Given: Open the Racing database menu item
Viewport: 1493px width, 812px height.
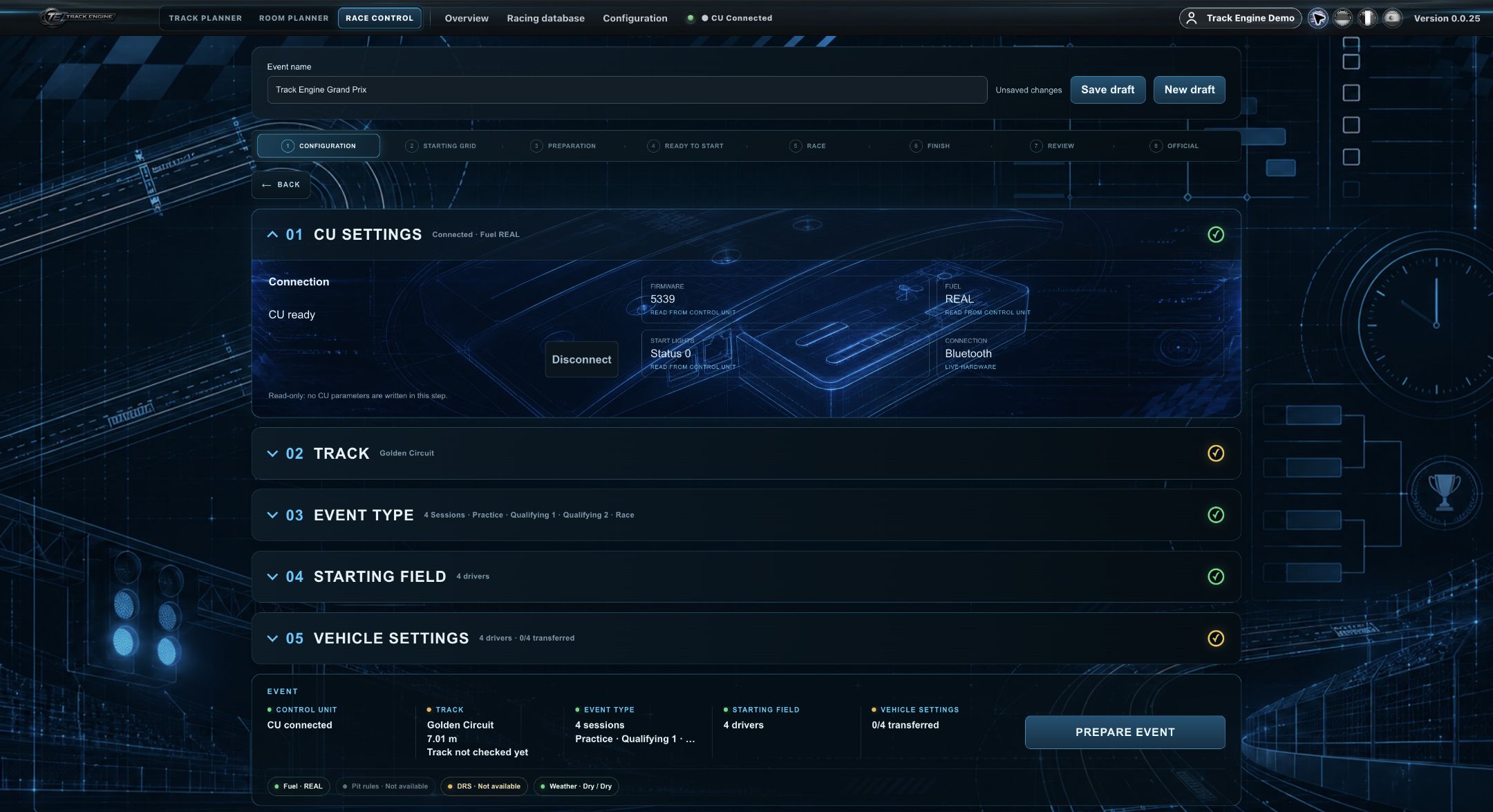Looking at the screenshot, I should point(545,18).
